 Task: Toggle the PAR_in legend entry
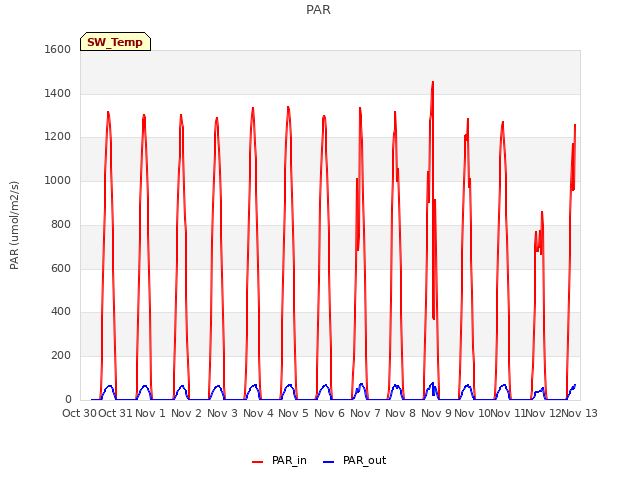pos(279,461)
